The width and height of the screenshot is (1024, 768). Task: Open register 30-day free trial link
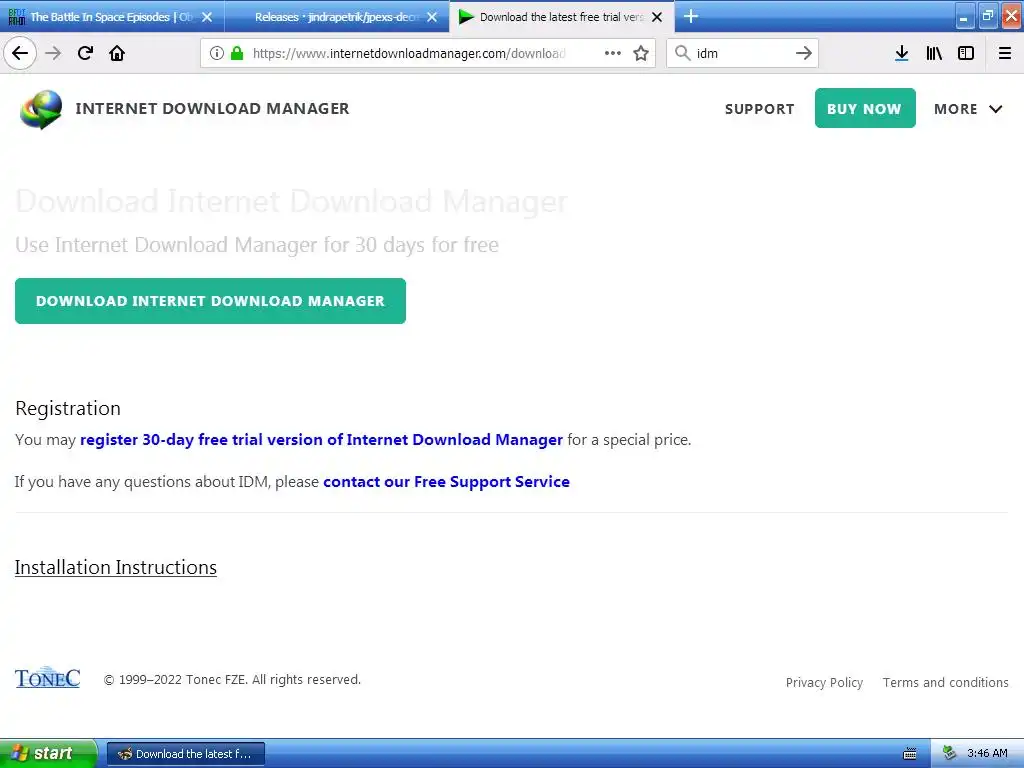point(321,440)
